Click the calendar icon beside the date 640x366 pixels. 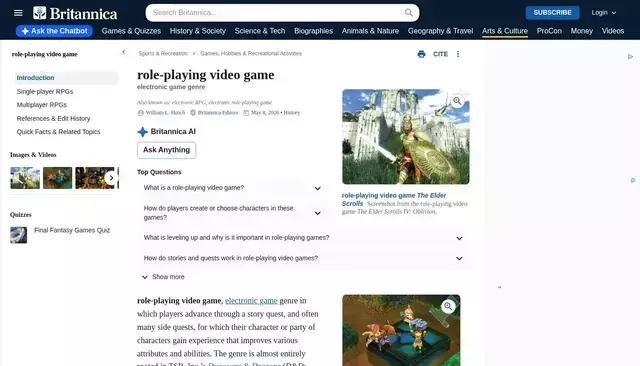click(x=246, y=113)
